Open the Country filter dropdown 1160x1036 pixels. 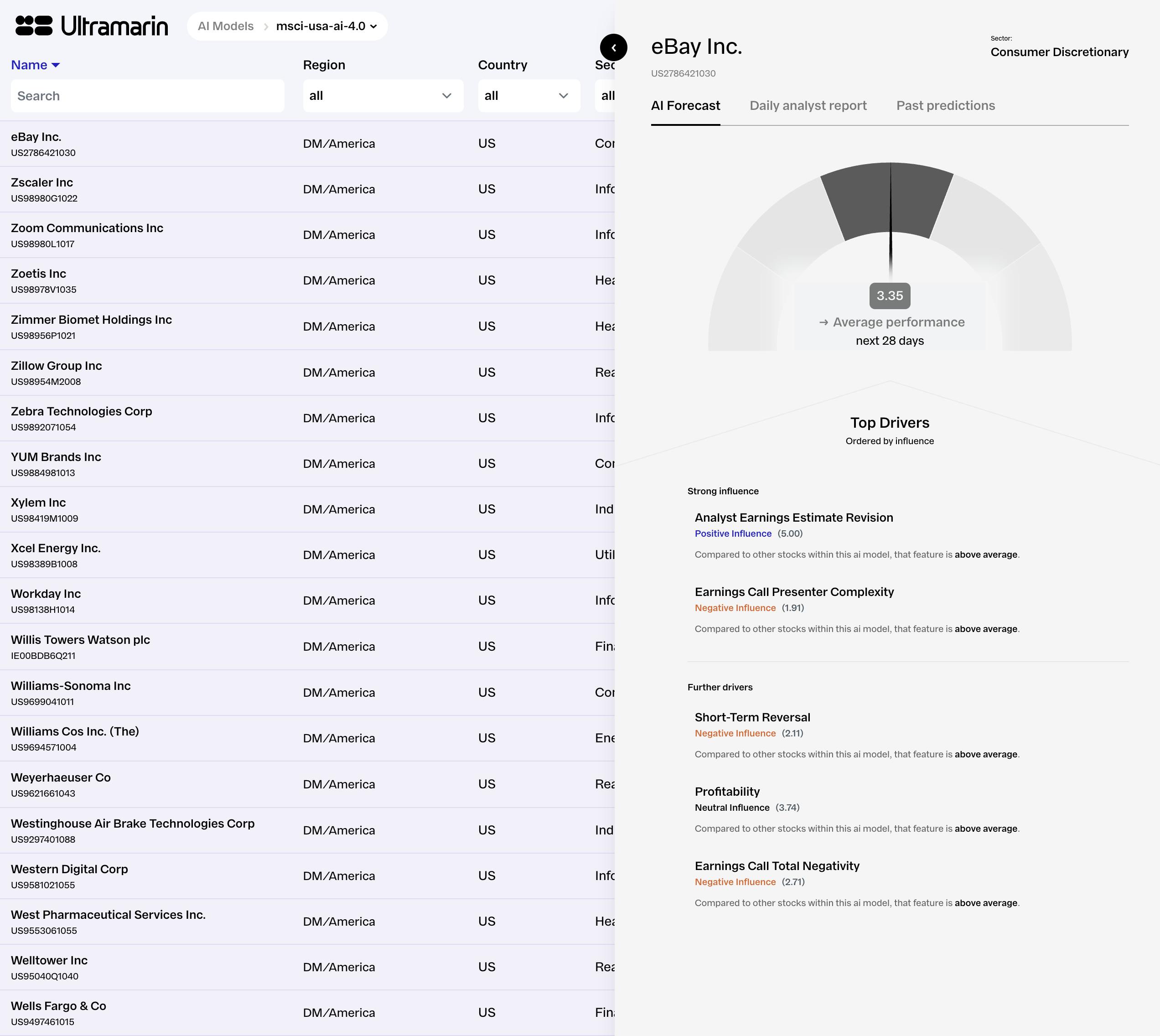click(x=529, y=96)
